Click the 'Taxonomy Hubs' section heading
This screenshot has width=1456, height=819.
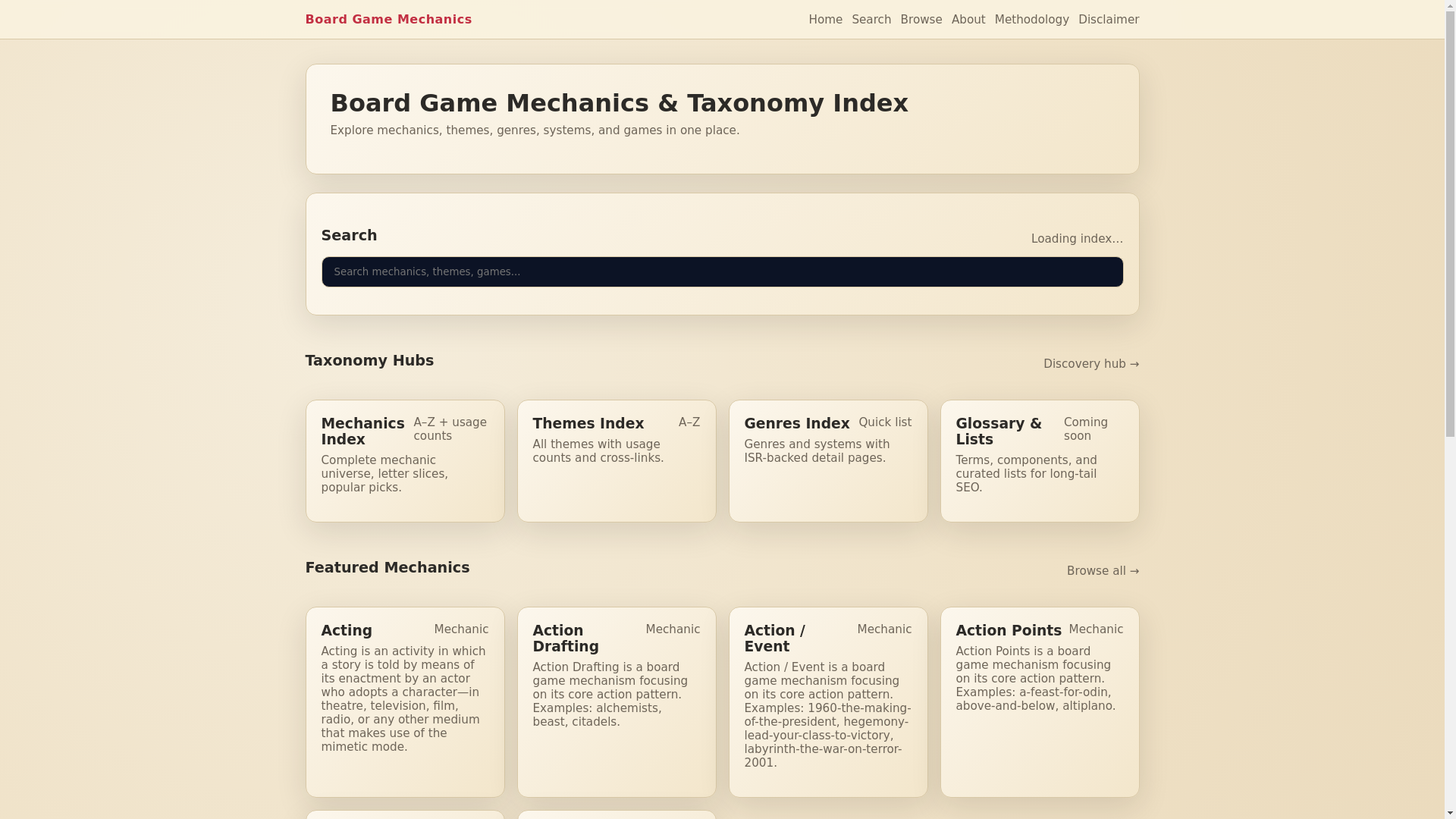[x=369, y=360]
